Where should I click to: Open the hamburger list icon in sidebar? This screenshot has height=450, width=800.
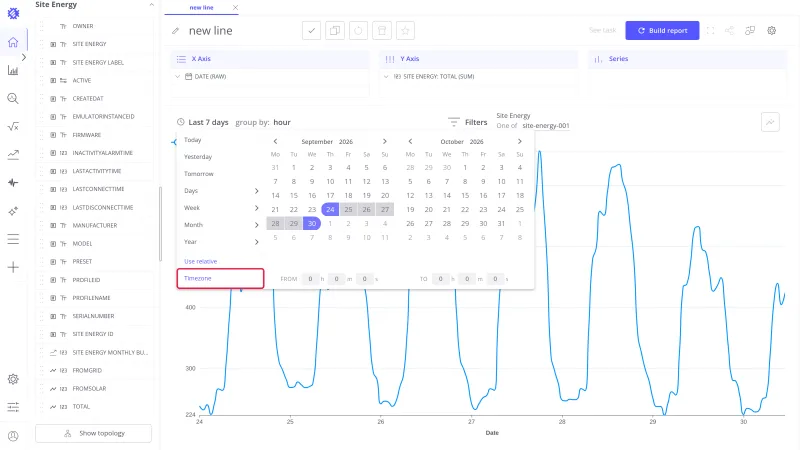(x=13, y=239)
